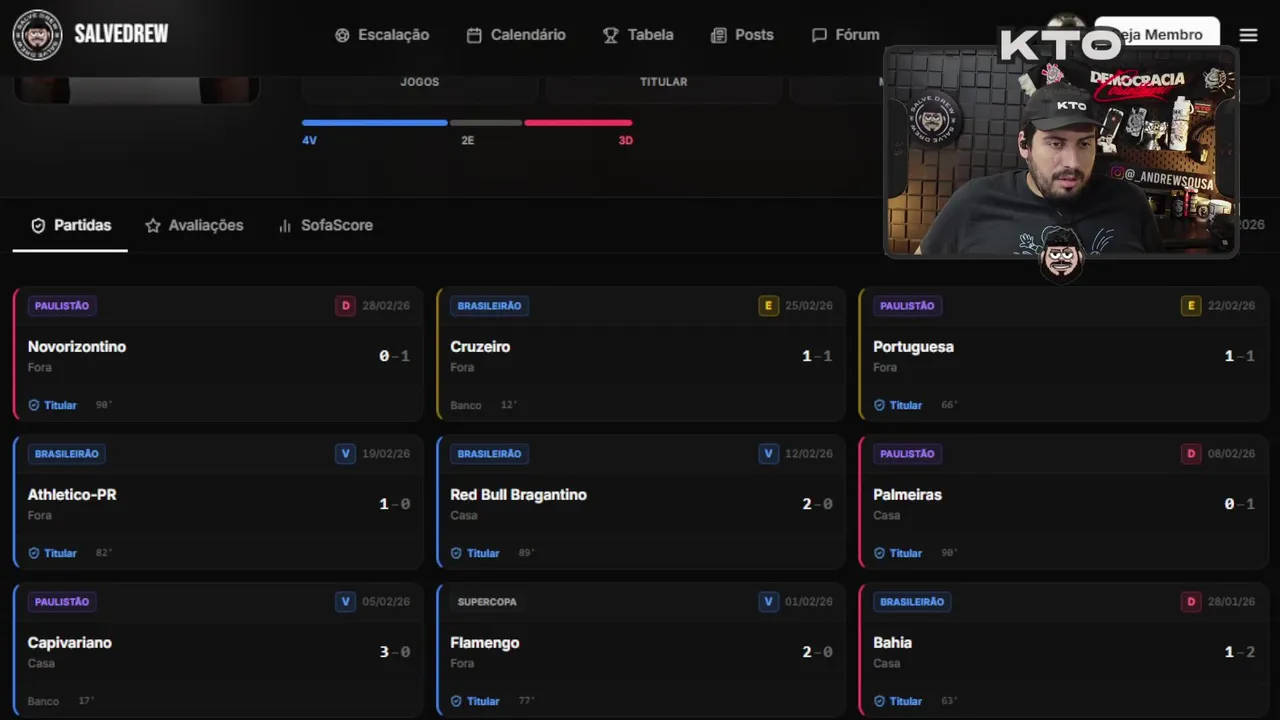
Task: Click the Supercopa tag on Flamengo card
Action: (x=487, y=602)
